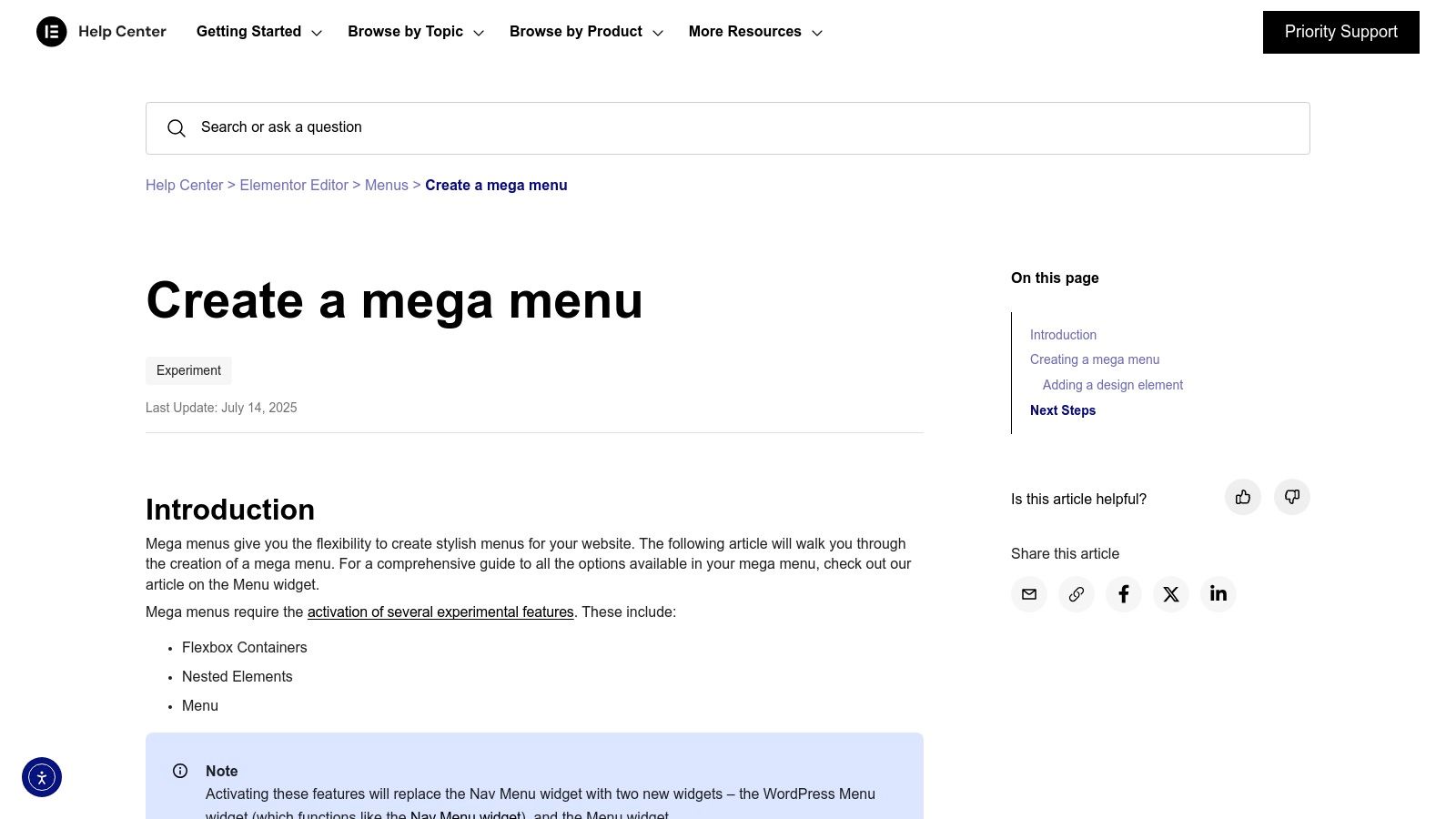Share article via email icon
Screen dimensions: 1456x819
click(1029, 594)
